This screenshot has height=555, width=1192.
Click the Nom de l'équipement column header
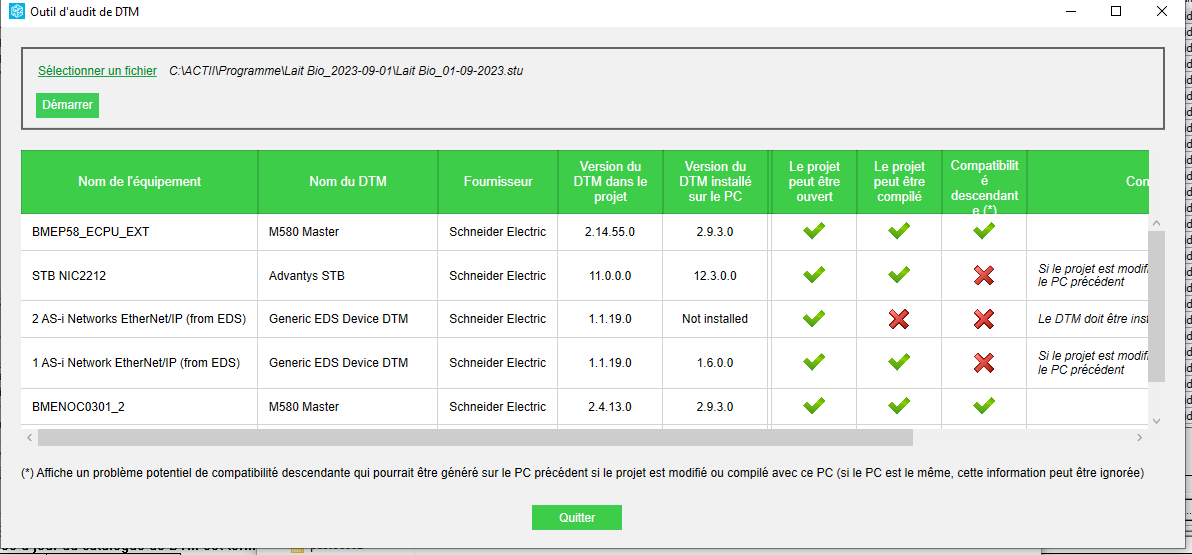click(x=139, y=182)
